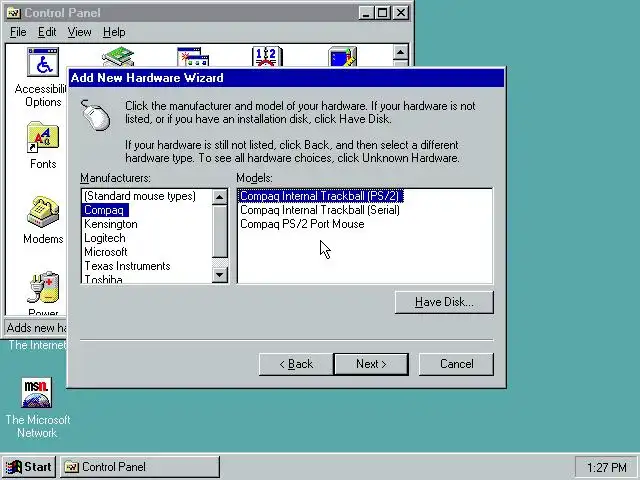Open Accessibility Options icon in Control Panel
Viewport: 640px width, 480px height.
pos(43,62)
